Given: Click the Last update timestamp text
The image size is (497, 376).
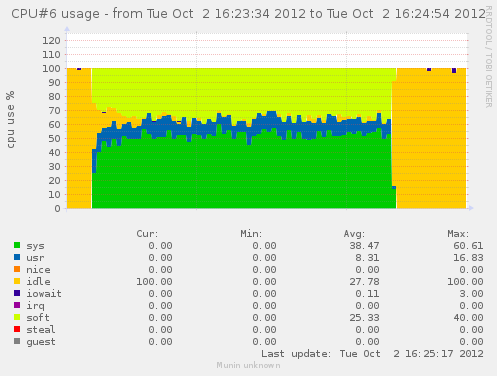Looking at the screenshot, I should [x=372, y=354].
